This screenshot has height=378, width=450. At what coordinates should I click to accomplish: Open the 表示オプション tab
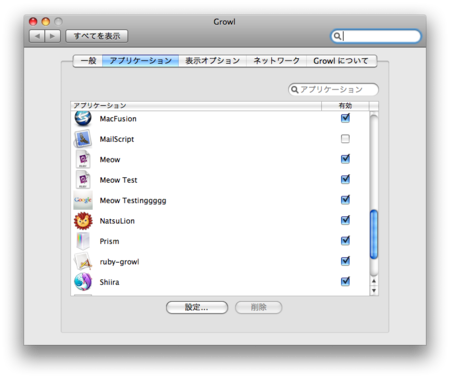[212, 61]
